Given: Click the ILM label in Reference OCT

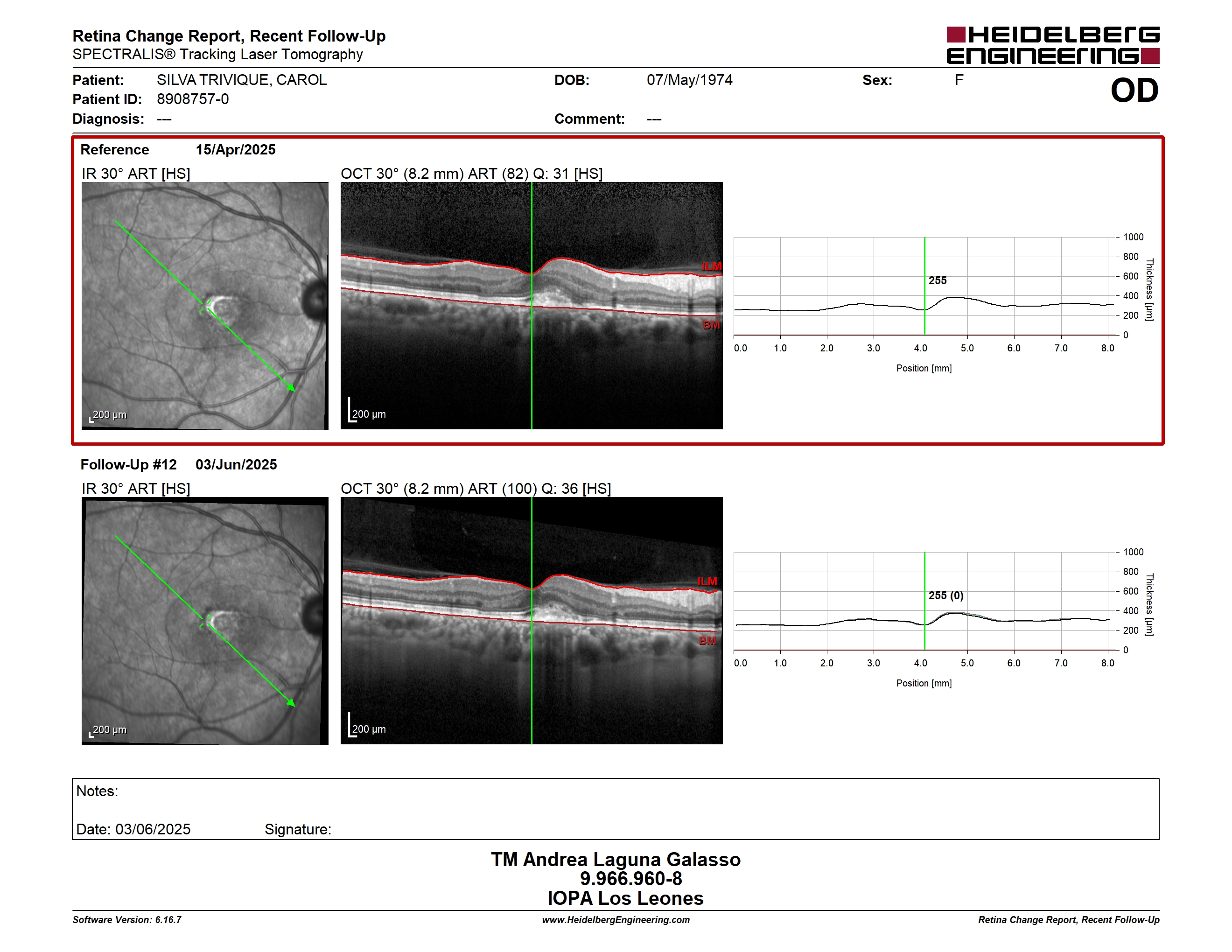Looking at the screenshot, I should pos(712,266).
